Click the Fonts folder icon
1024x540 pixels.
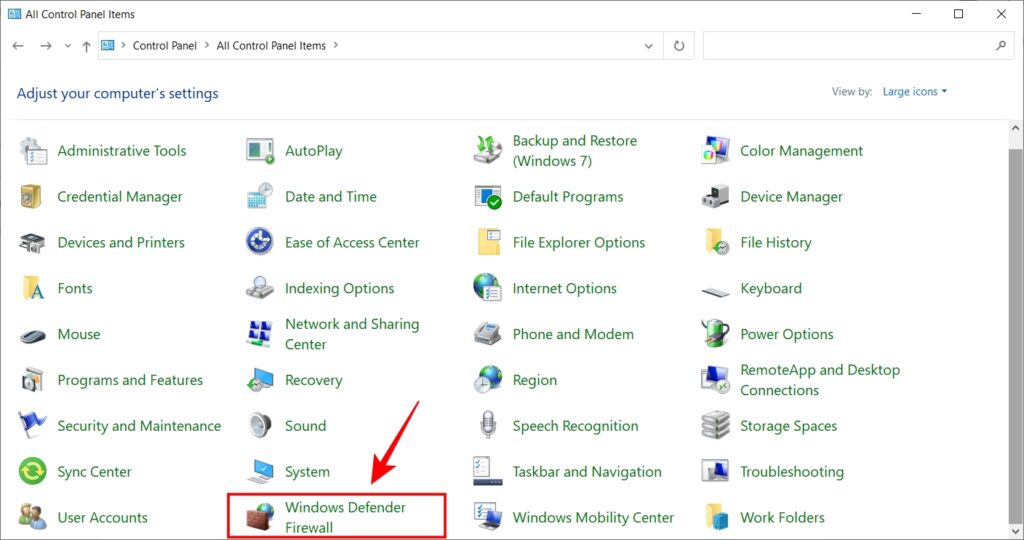click(x=33, y=288)
